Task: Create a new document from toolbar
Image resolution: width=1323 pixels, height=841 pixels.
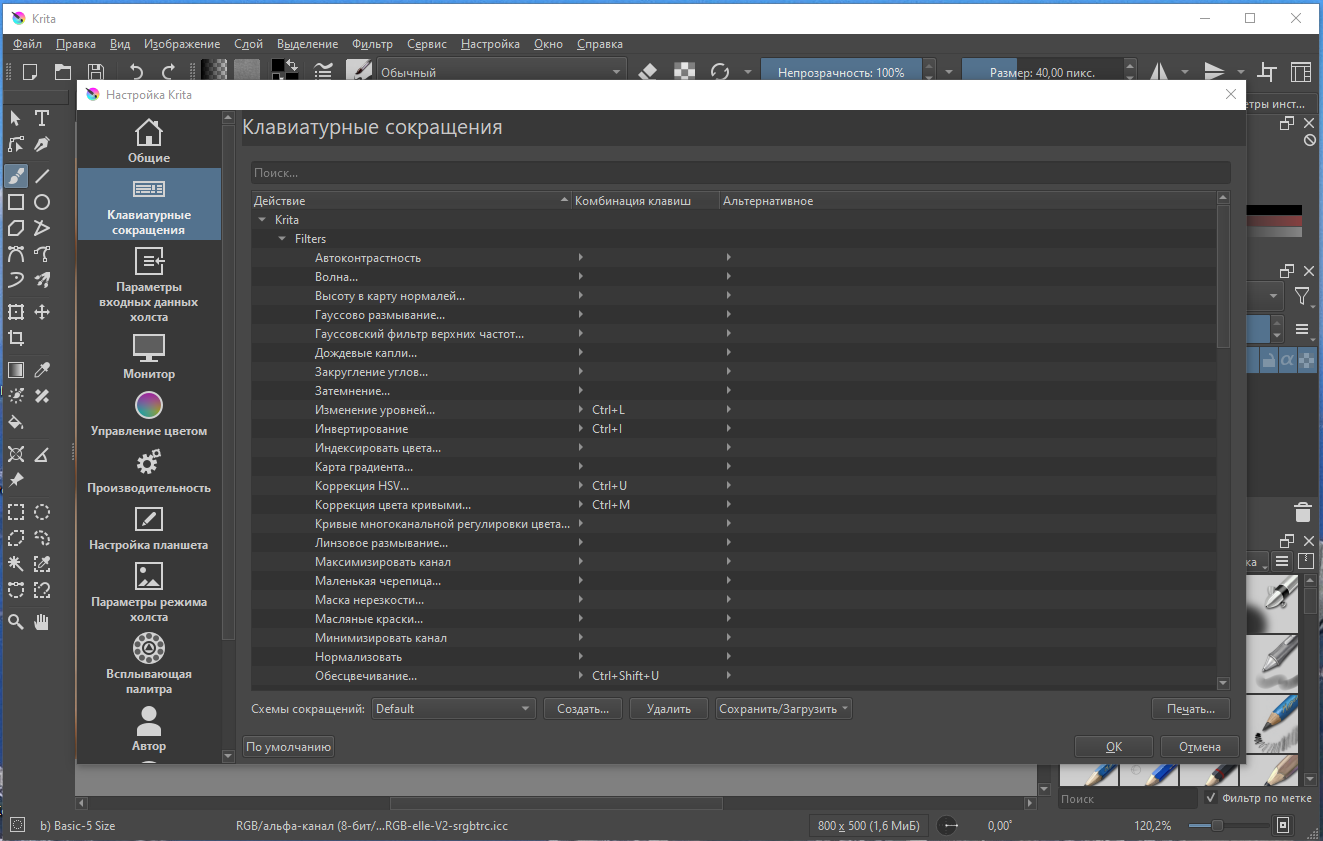Action: [30, 72]
